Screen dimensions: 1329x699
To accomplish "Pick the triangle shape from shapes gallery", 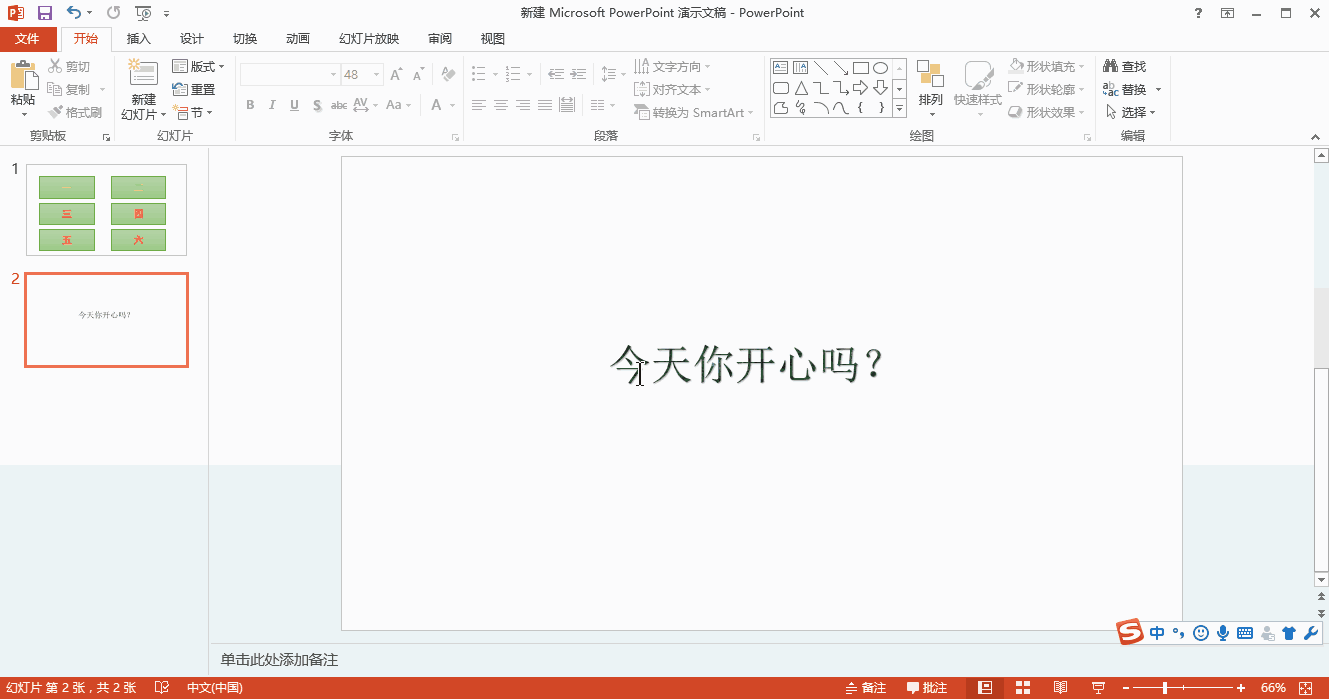I will coord(801,88).
